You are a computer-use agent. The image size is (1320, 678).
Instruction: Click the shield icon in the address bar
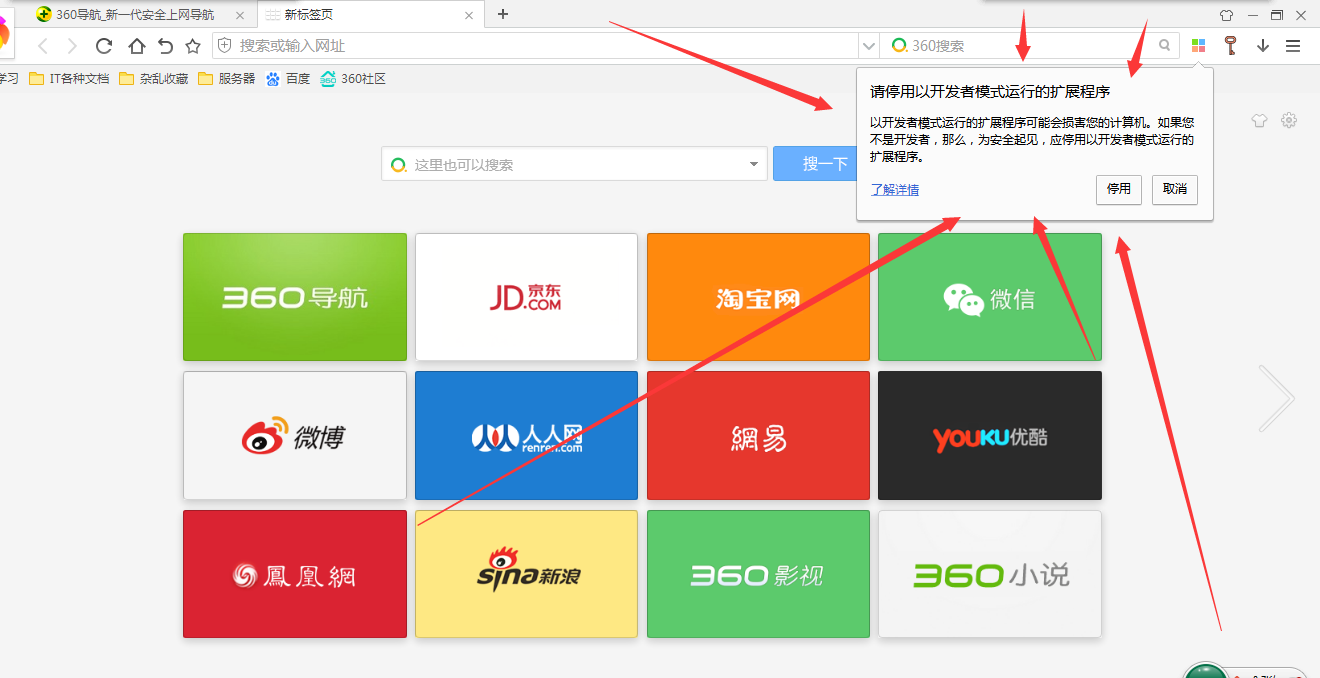click(225, 45)
